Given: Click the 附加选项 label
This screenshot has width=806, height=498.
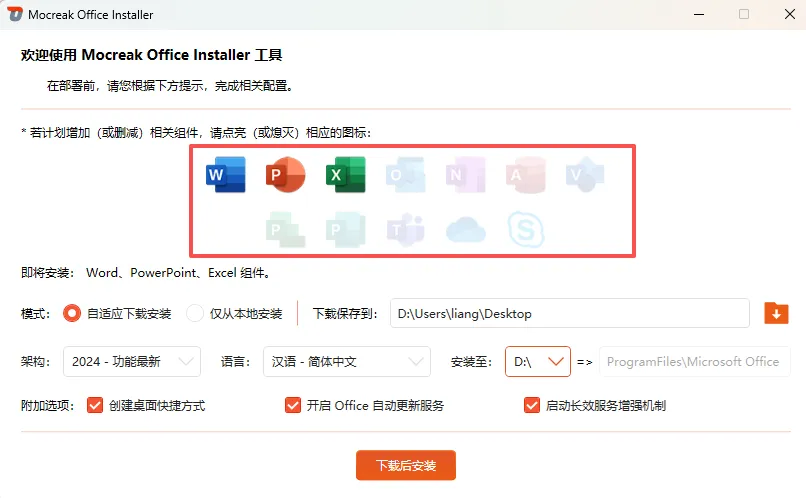Looking at the screenshot, I should (47, 405).
